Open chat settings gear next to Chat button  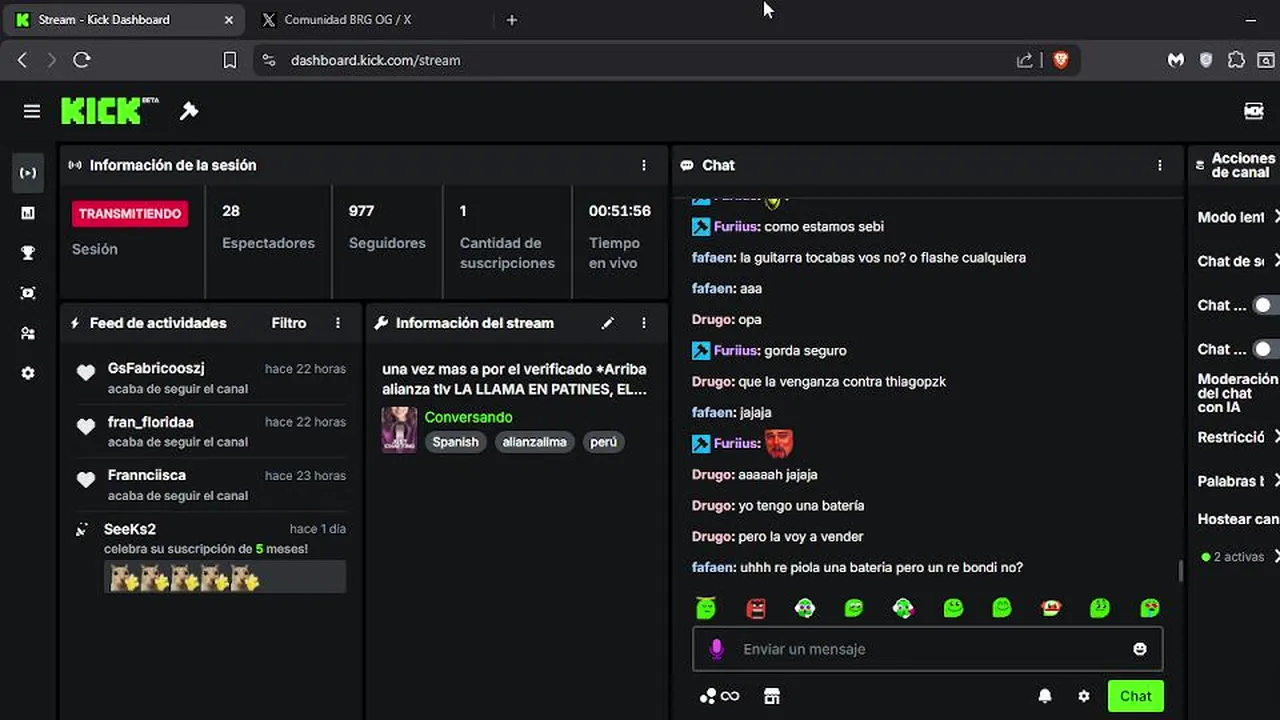pyautogui.click(x=1084, y=696)
